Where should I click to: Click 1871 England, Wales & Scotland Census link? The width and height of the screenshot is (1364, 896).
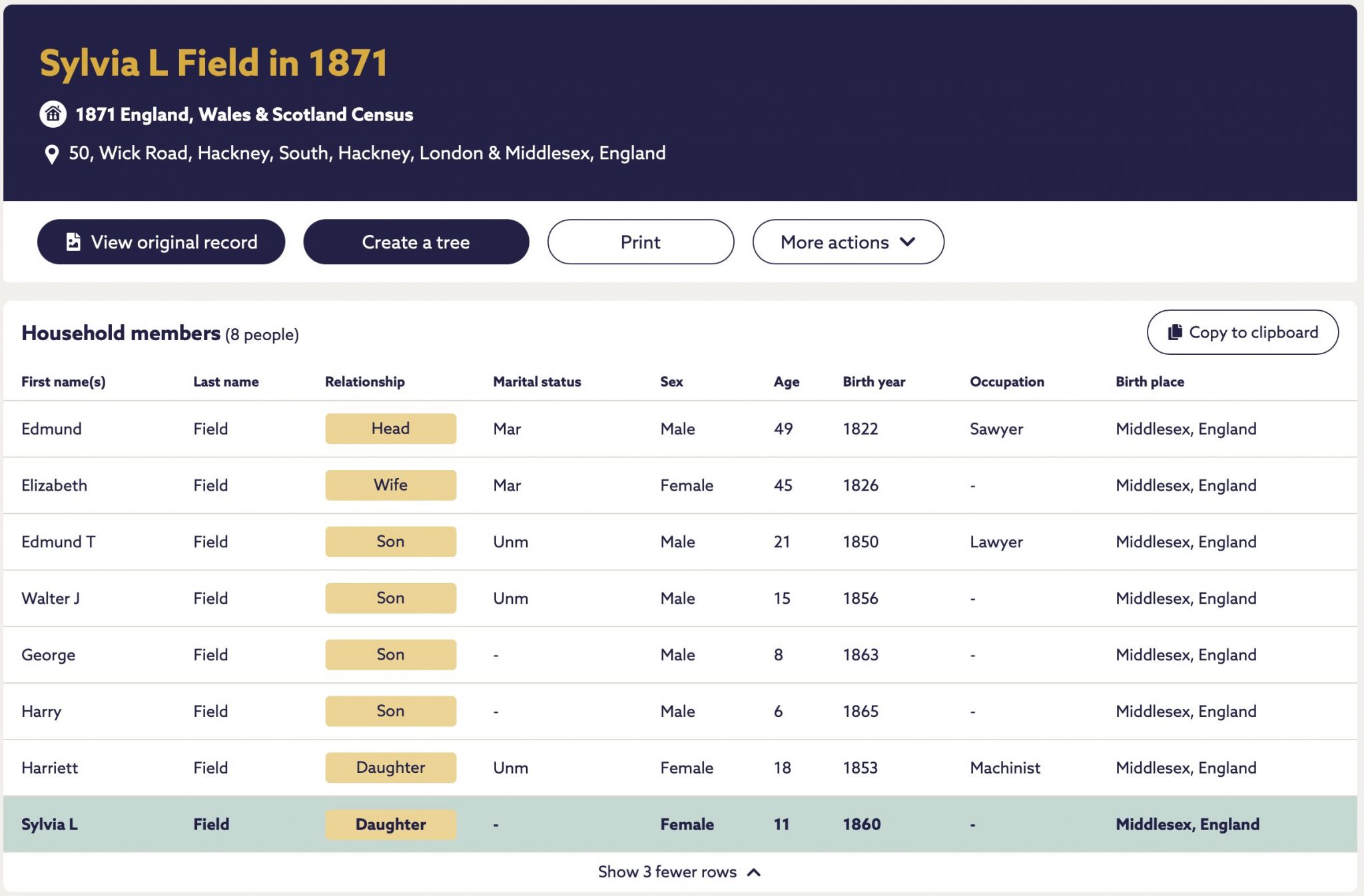pos(244,114)
